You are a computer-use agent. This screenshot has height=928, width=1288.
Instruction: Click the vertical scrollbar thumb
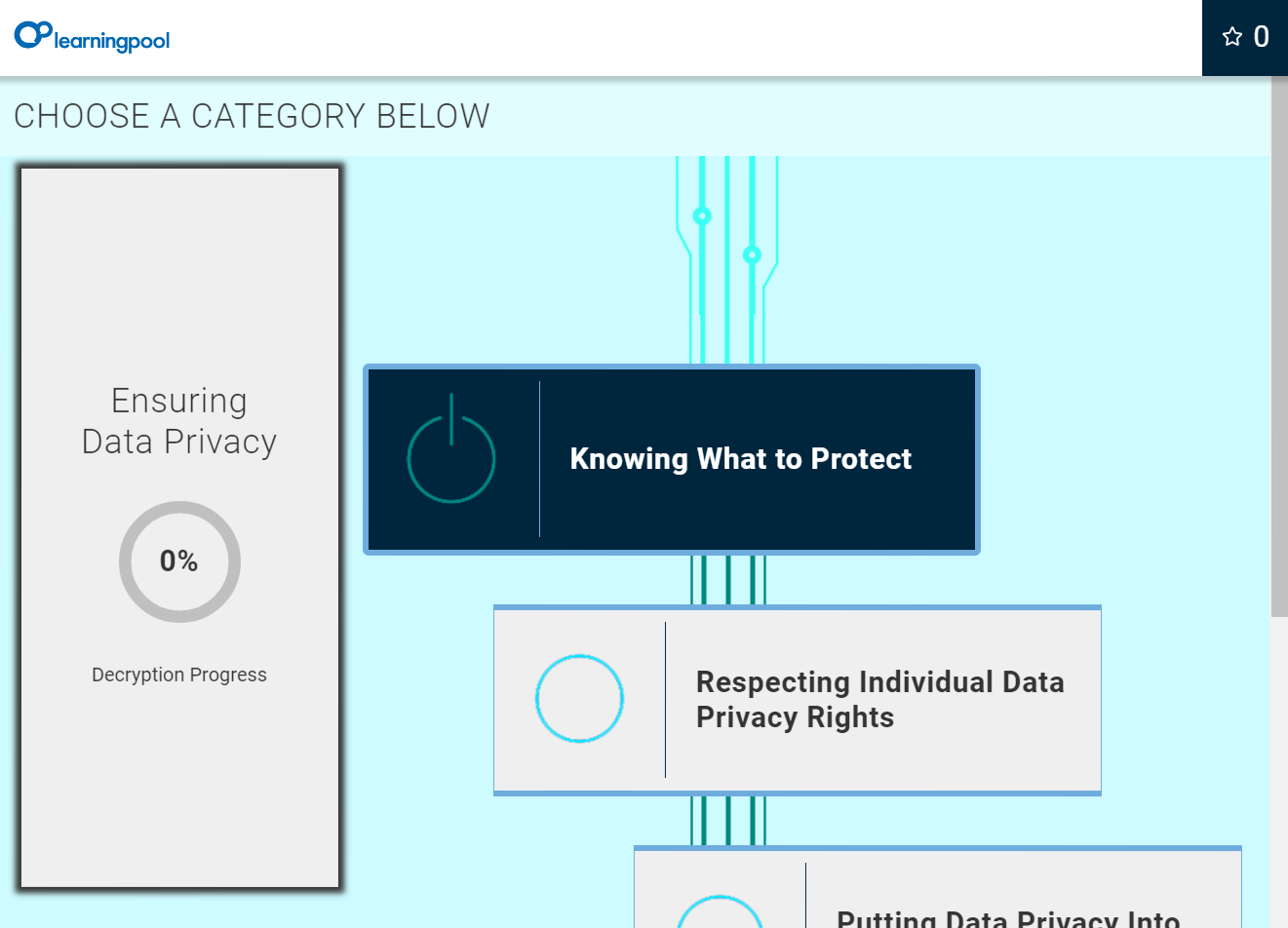pos(1279,341)
